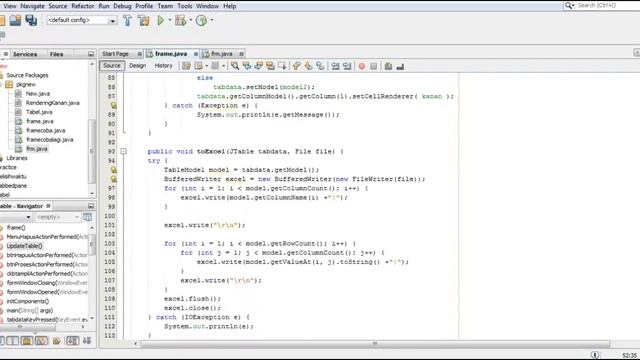
Task: Open the empty filter combo in Navigator
Action: 58,217
